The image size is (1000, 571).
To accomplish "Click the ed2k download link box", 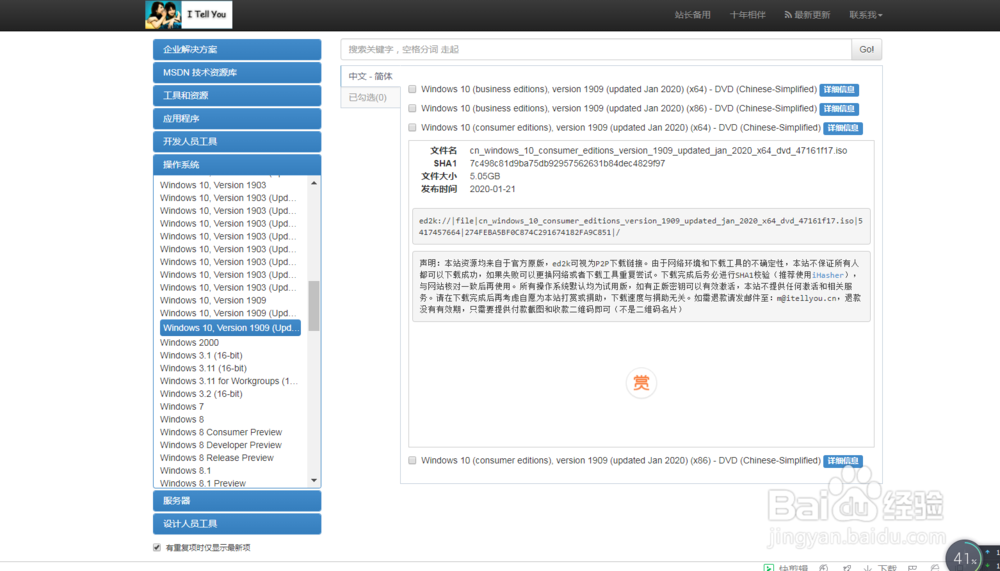I will click(x=641, y=226).
